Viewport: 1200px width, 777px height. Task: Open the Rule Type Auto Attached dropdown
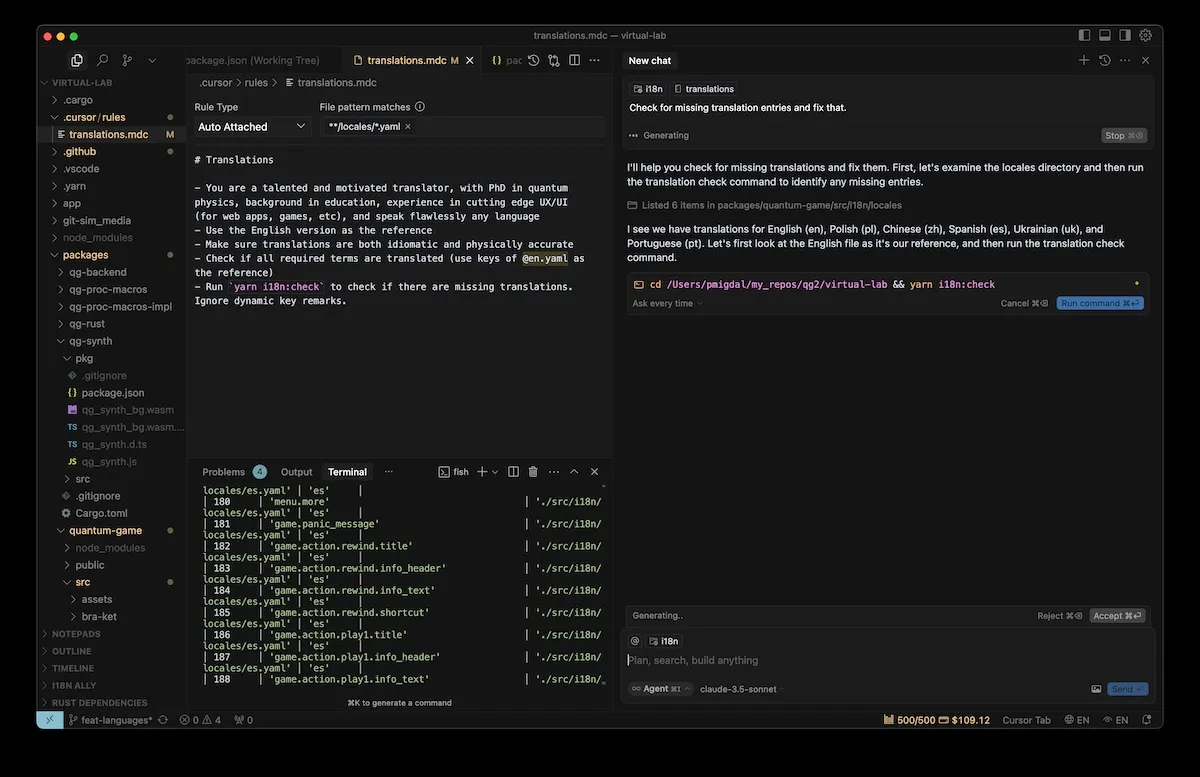(x=253, y=127)
